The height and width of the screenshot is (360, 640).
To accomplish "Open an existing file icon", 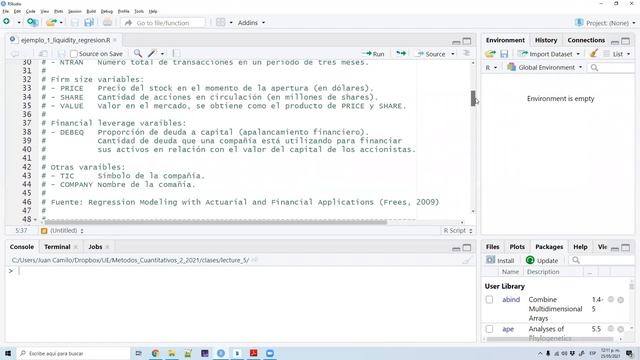I will pyautogui.click(x=51, y=22).
